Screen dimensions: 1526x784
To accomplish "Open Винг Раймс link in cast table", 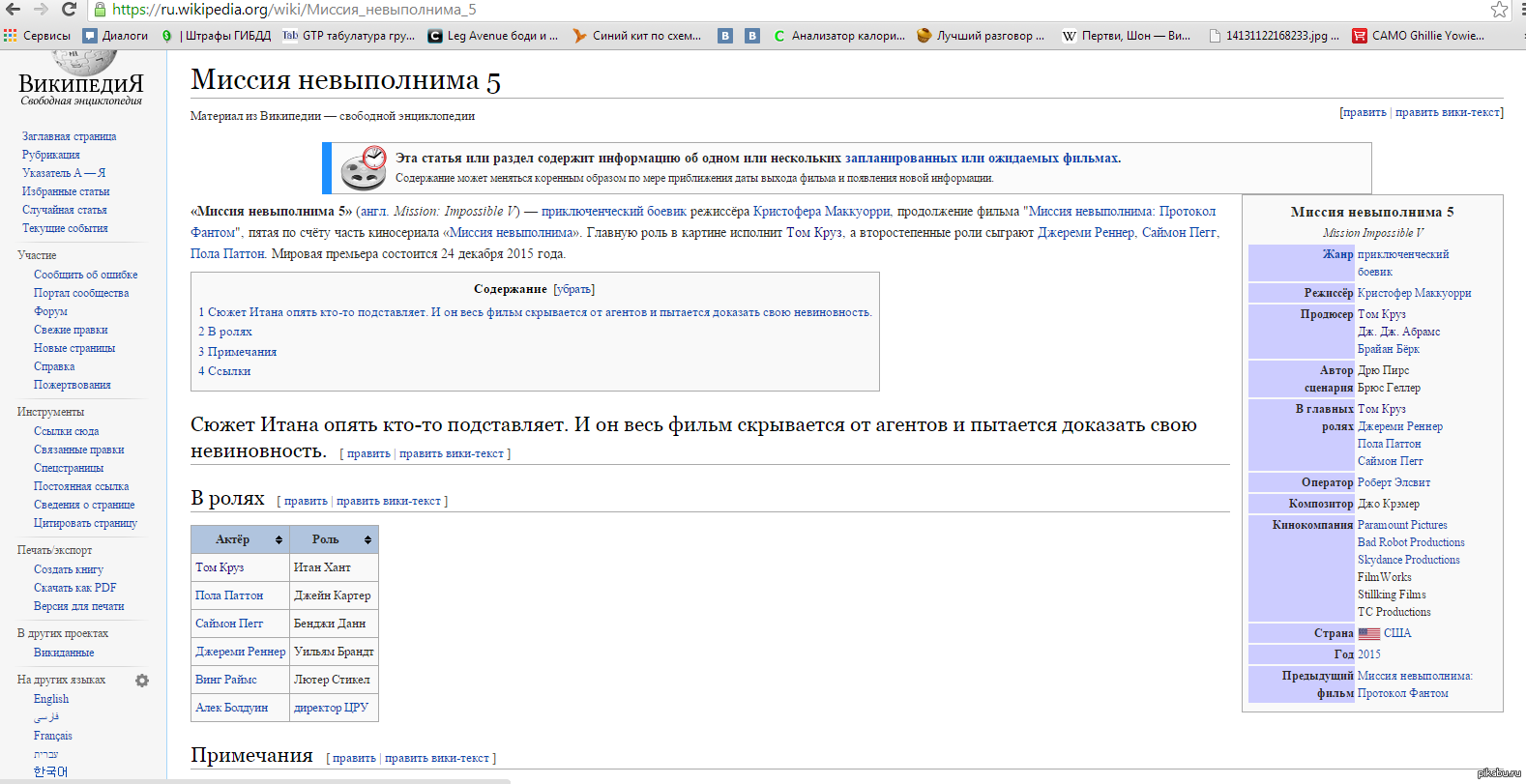I will (x=226, y=680).
